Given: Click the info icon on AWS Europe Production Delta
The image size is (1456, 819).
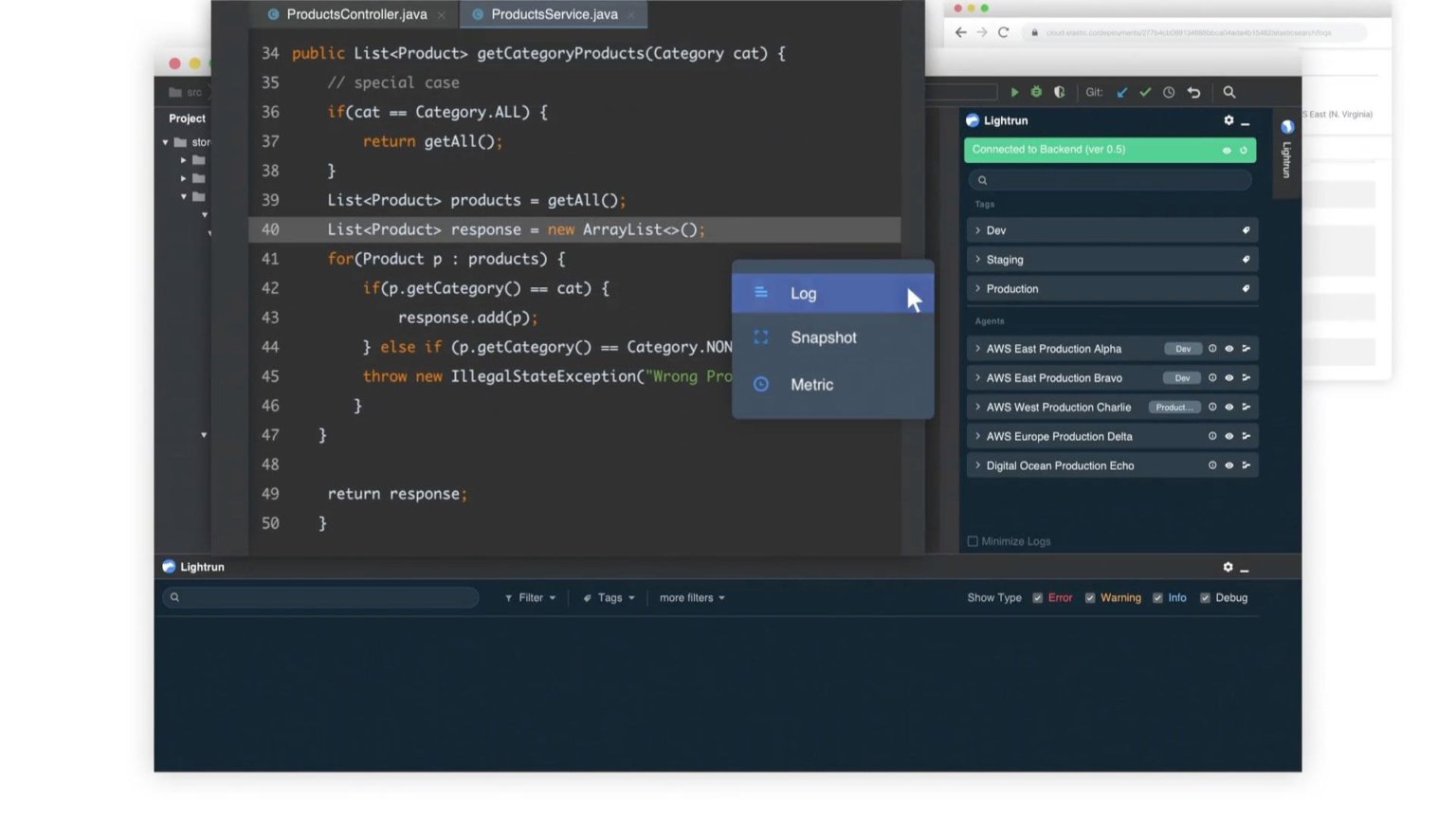Looking at the screenshot, I should [x=1212, y=436].
